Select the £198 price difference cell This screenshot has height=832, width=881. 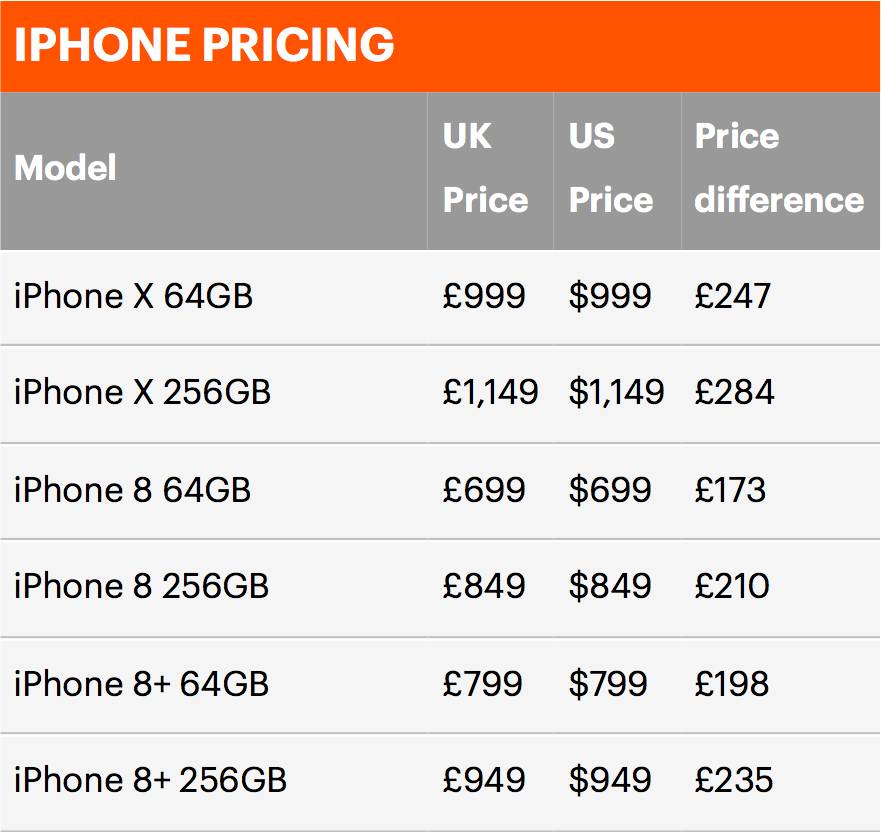pyautogui.click(x=732, y=684)
